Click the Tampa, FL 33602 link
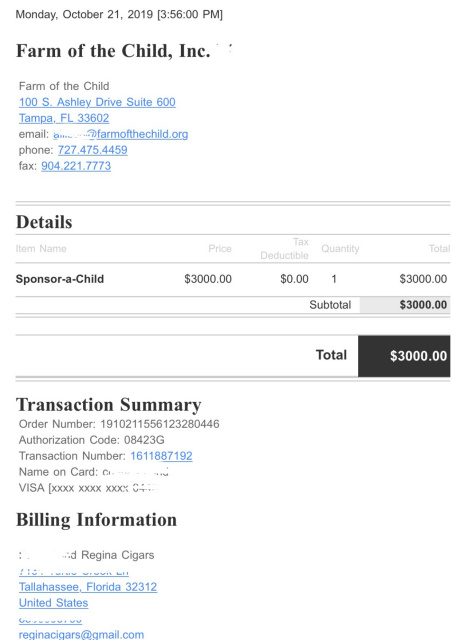 64,118
